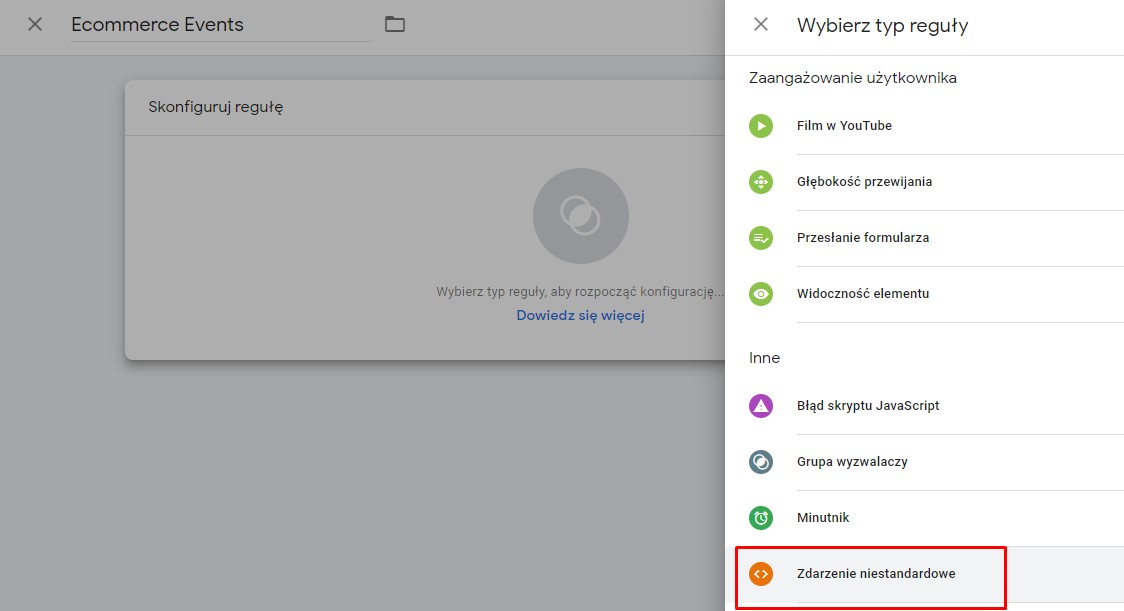
Task: Choose Głębokość przewijania text from the list
Action: [864, 182]
